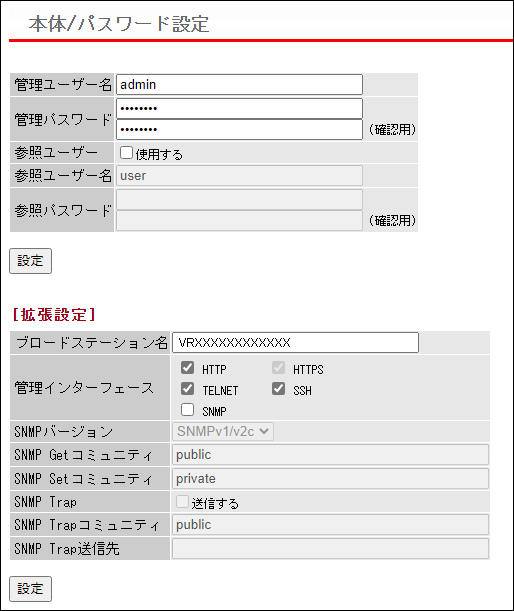The width and height of the screenshot is (514, 611).
Task: Click the SNMP Set コミュニティ private field
Action: coord(330,479)
